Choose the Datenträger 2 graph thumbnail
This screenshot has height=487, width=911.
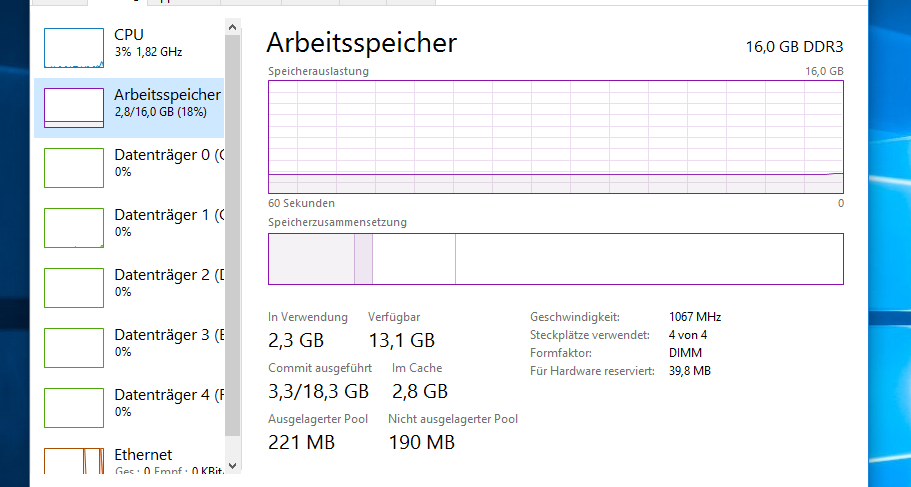(x=74, y=287)
